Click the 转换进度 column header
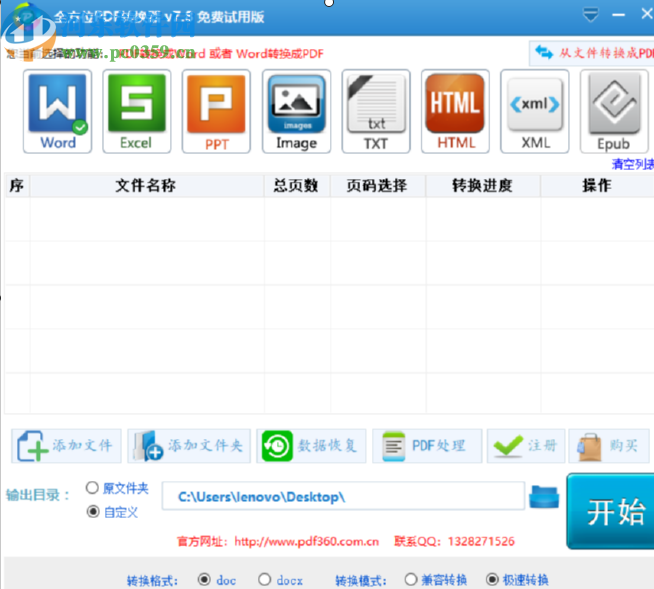The image size is (654, 589). point(483,185)
